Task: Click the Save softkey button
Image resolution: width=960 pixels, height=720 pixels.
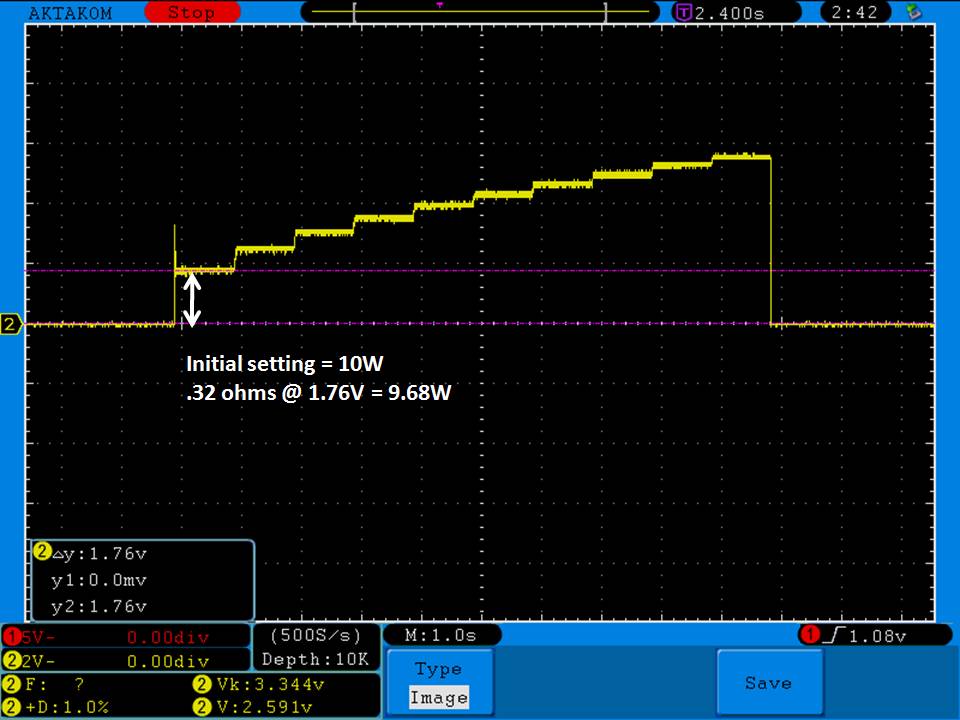Action: 768,683
